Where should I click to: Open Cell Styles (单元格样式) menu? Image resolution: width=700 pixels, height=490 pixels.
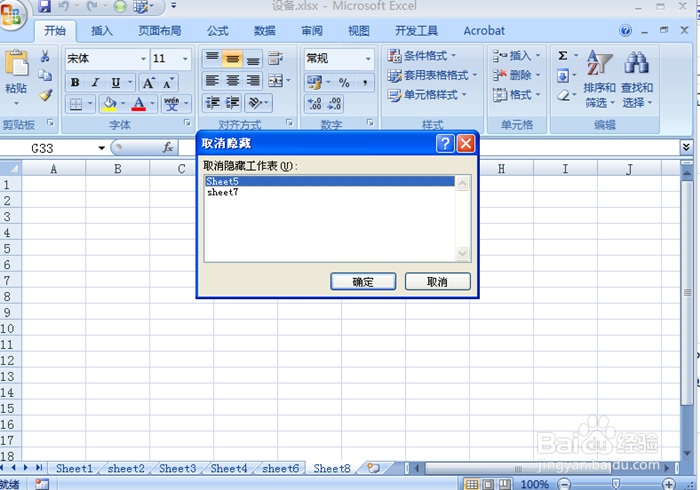point(427,95)
